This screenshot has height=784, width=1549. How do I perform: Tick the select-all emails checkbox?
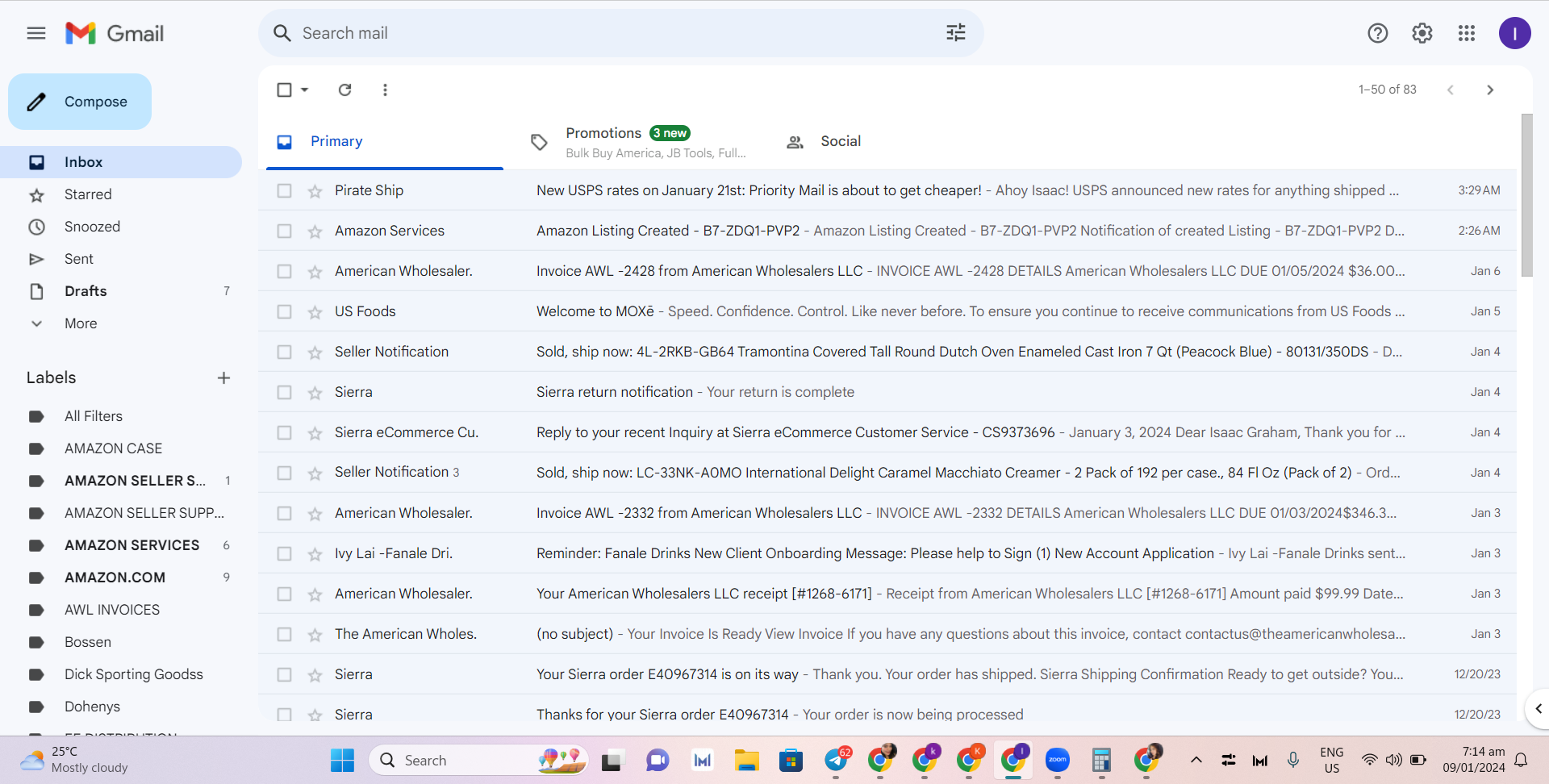tap(284, 90)
